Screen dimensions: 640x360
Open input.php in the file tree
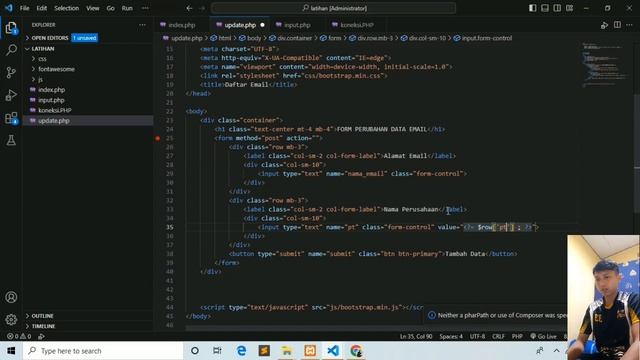coord(88,100)
